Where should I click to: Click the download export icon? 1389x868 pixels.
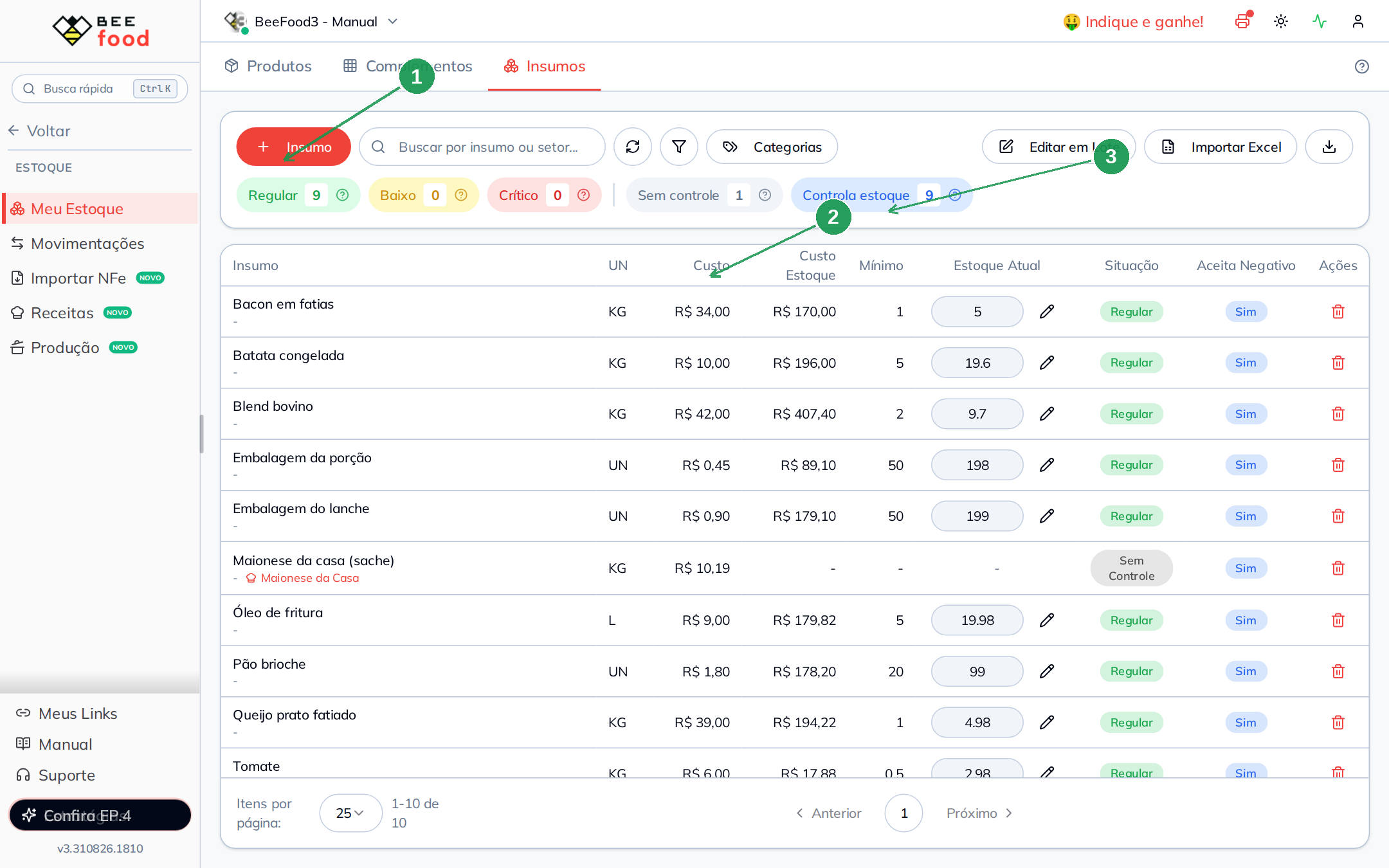point(1329,147)
